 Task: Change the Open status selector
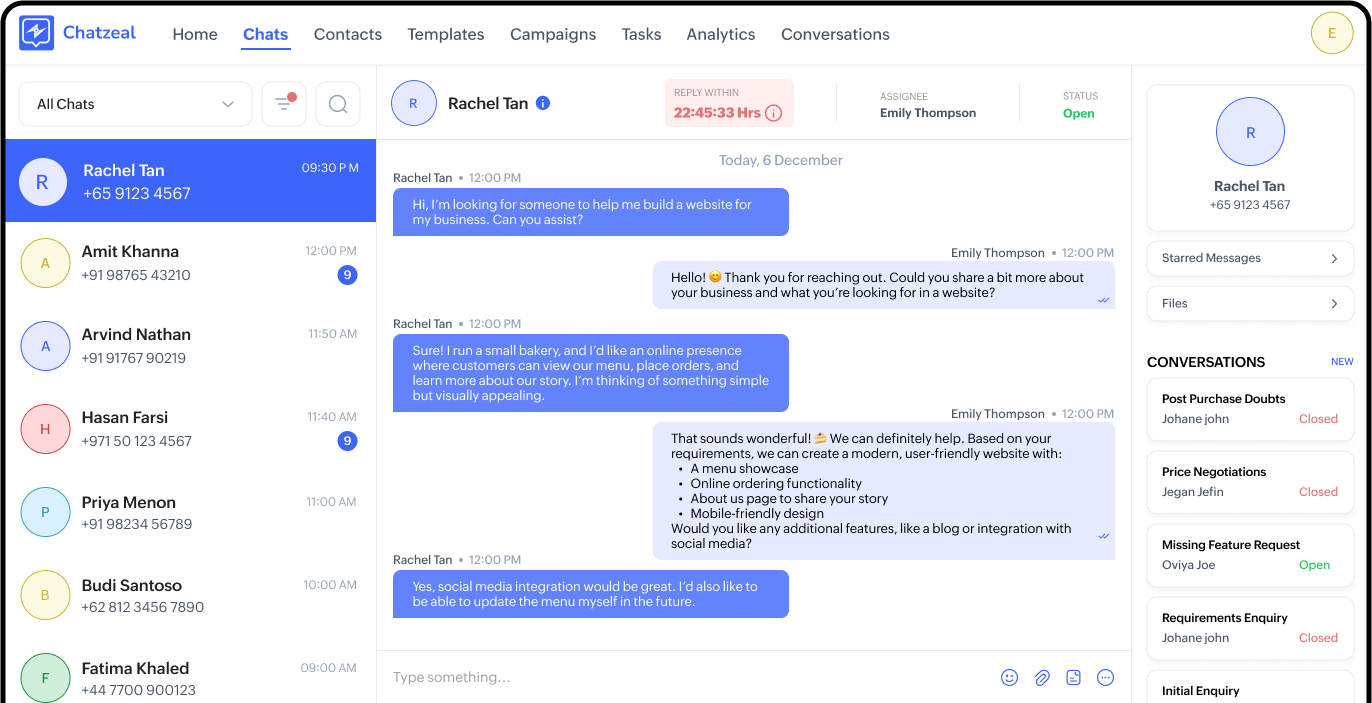coord(1079,105)
